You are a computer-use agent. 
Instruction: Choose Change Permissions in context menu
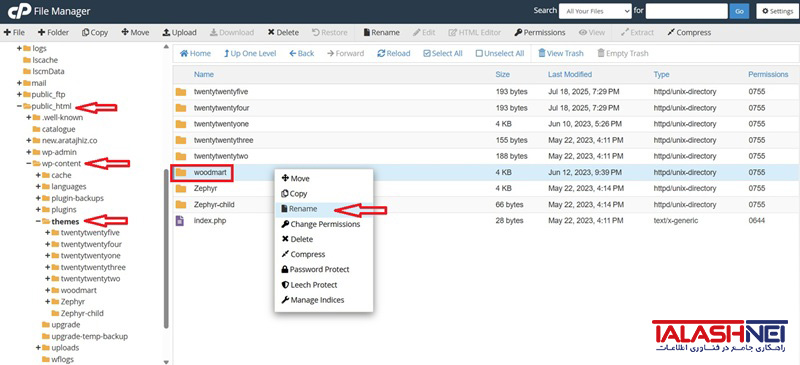pyautogui.click(x=321, y=224)
